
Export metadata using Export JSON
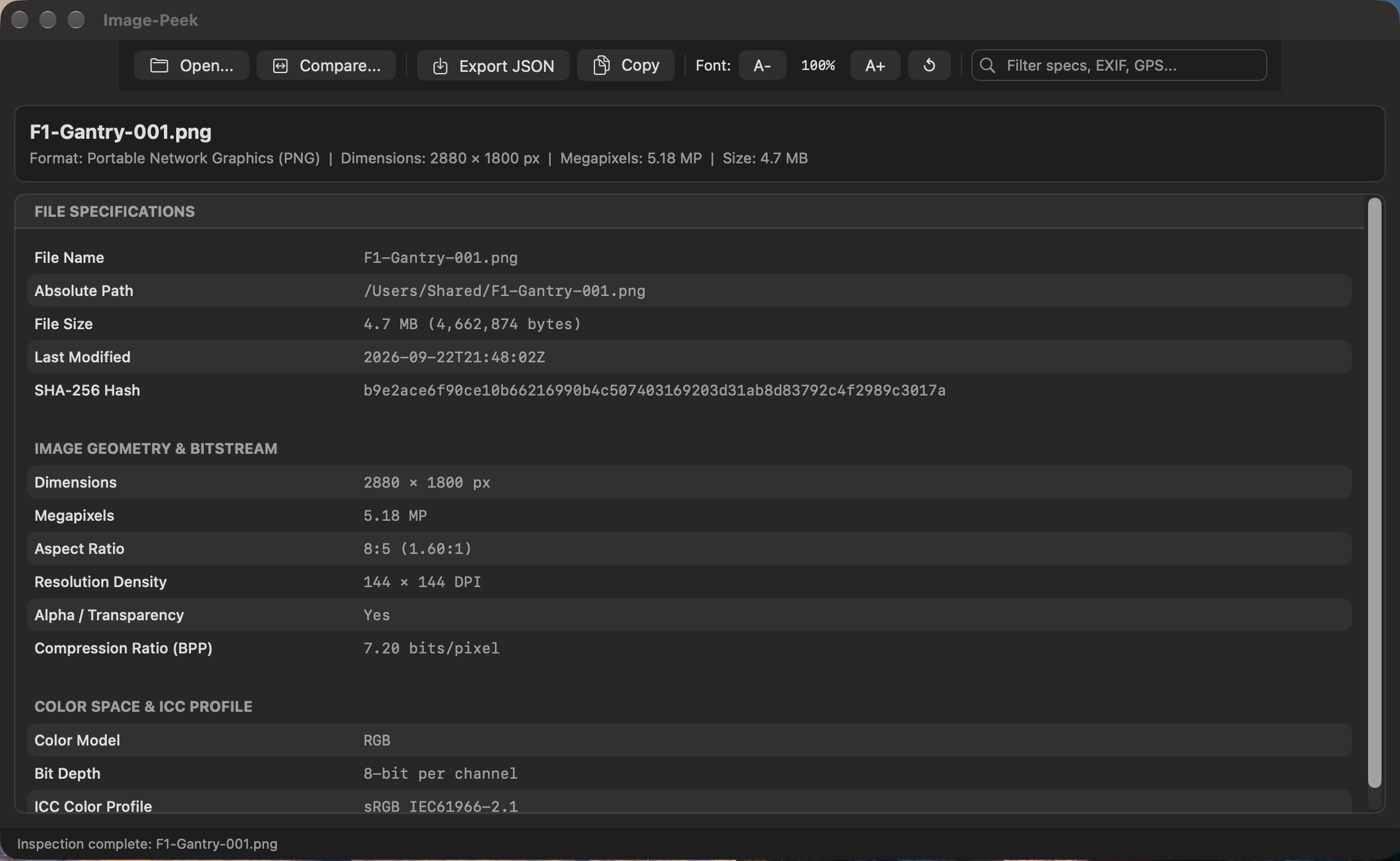click(x=493, y=65)
